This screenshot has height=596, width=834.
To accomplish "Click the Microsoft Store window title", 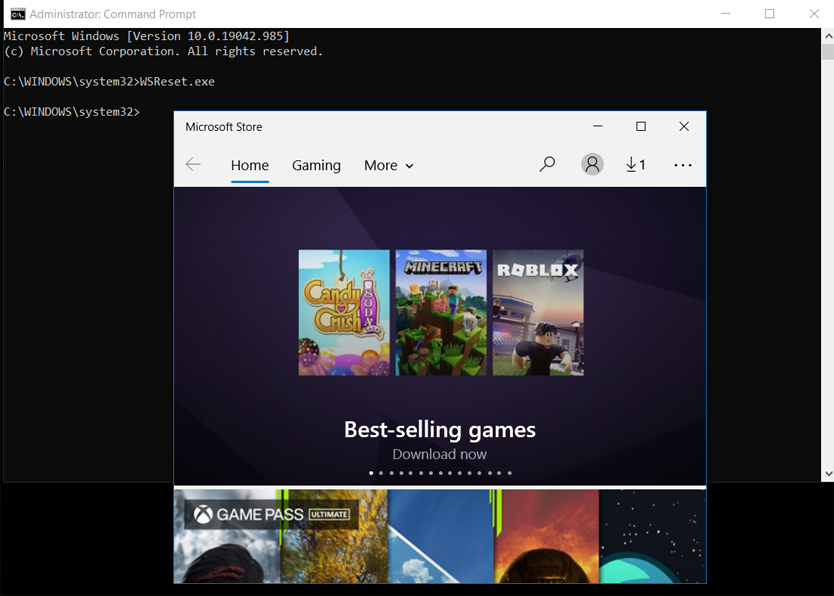I will pyautogui.click(x=224, y=127).
